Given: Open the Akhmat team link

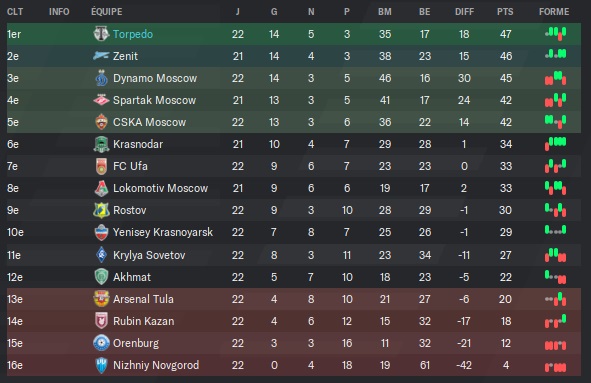Looking at the screenshot, I should point(132,277).
